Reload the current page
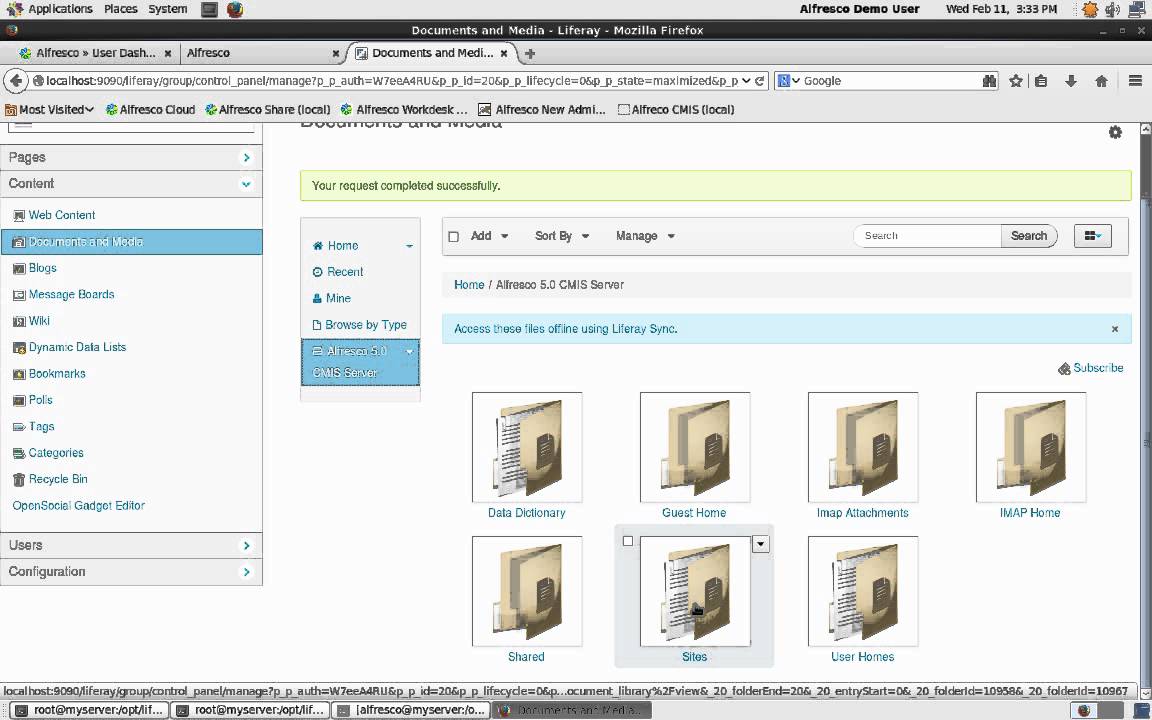The width and height of the screenshot is (1152, 720). click(760, 81)
